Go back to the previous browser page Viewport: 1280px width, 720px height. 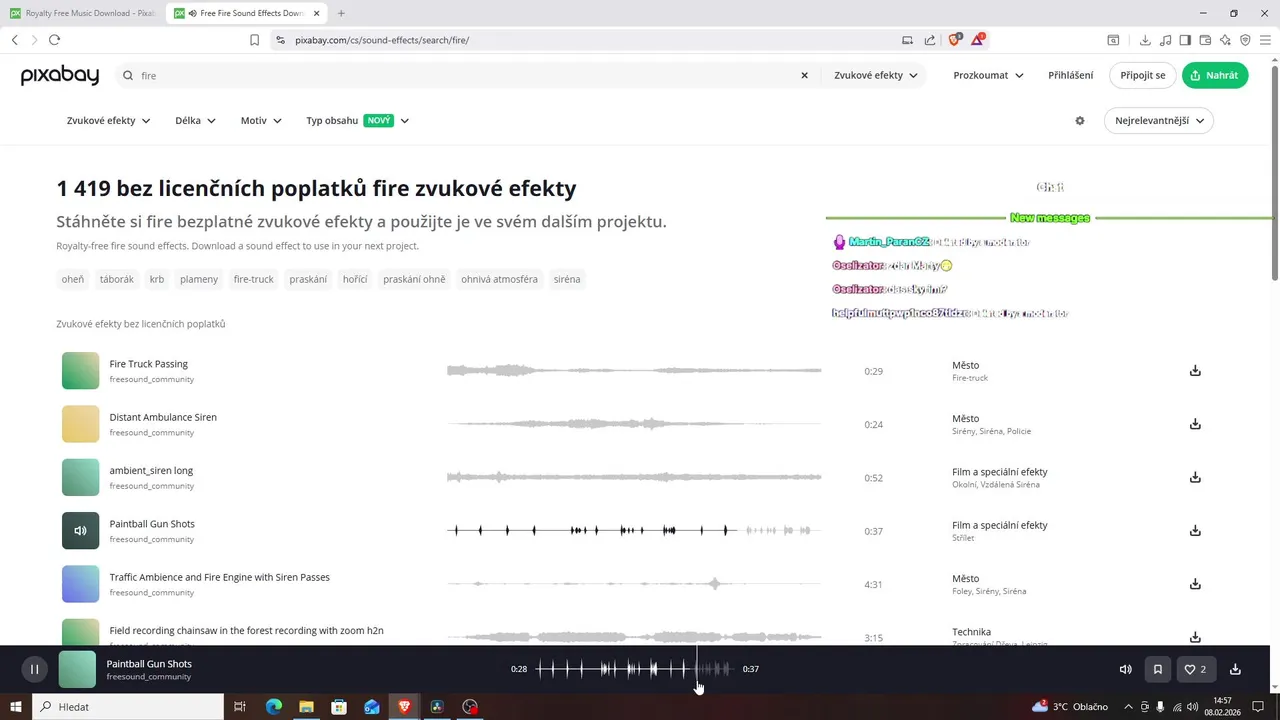[x=15, y=40]
